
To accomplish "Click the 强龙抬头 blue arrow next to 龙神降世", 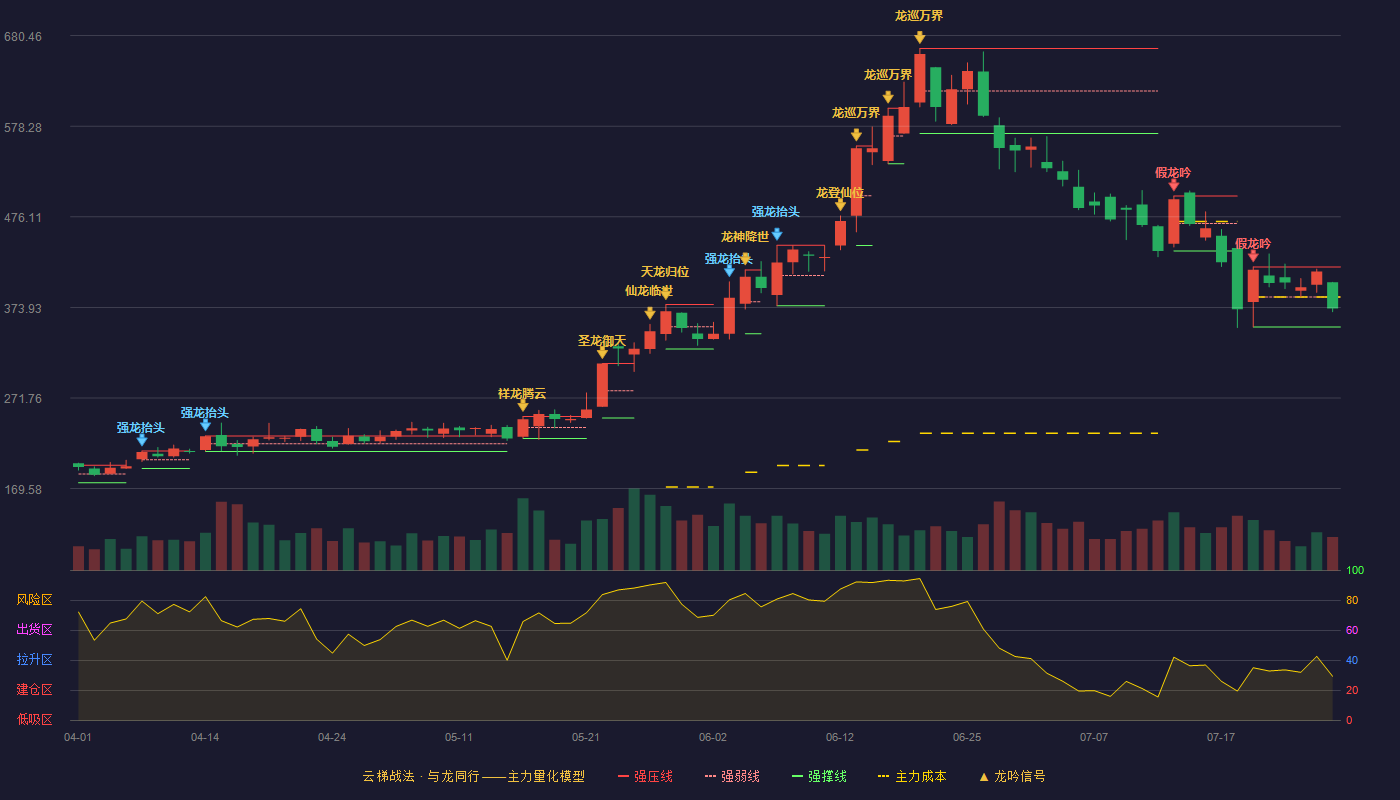I will 729,270.
